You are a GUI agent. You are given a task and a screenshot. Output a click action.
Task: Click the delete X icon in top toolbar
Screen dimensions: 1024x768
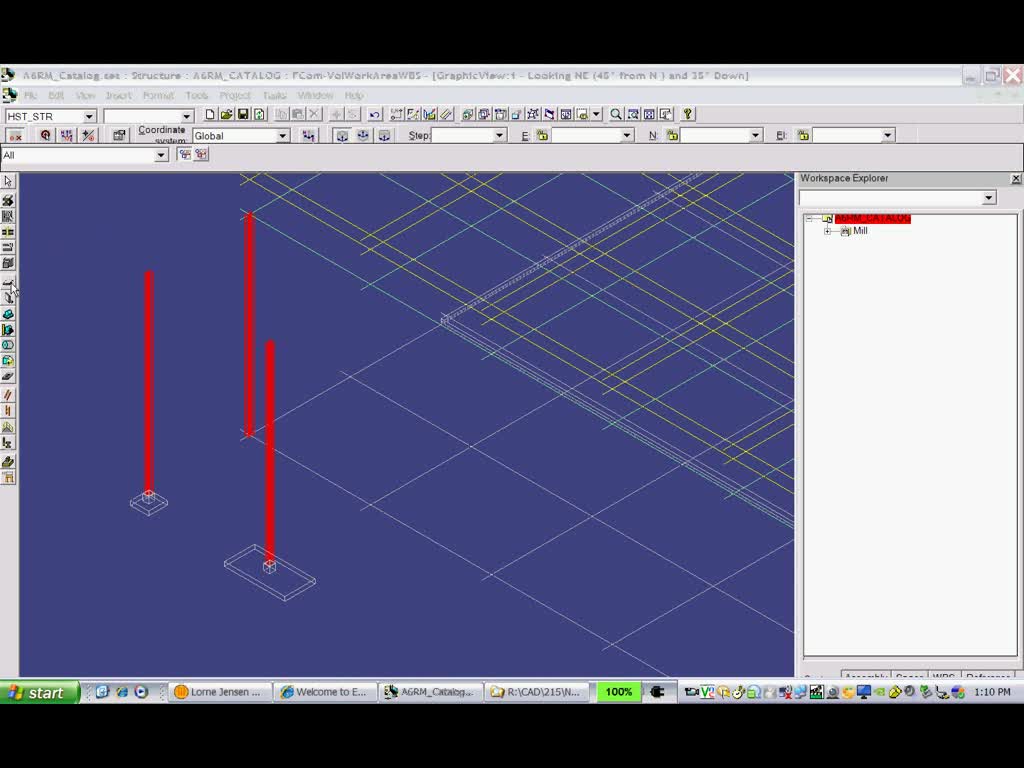coord(314,114)
